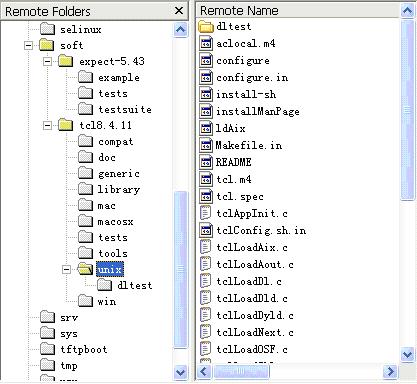Click the tclLoadDl.c file icon

(x=206, y=281)
